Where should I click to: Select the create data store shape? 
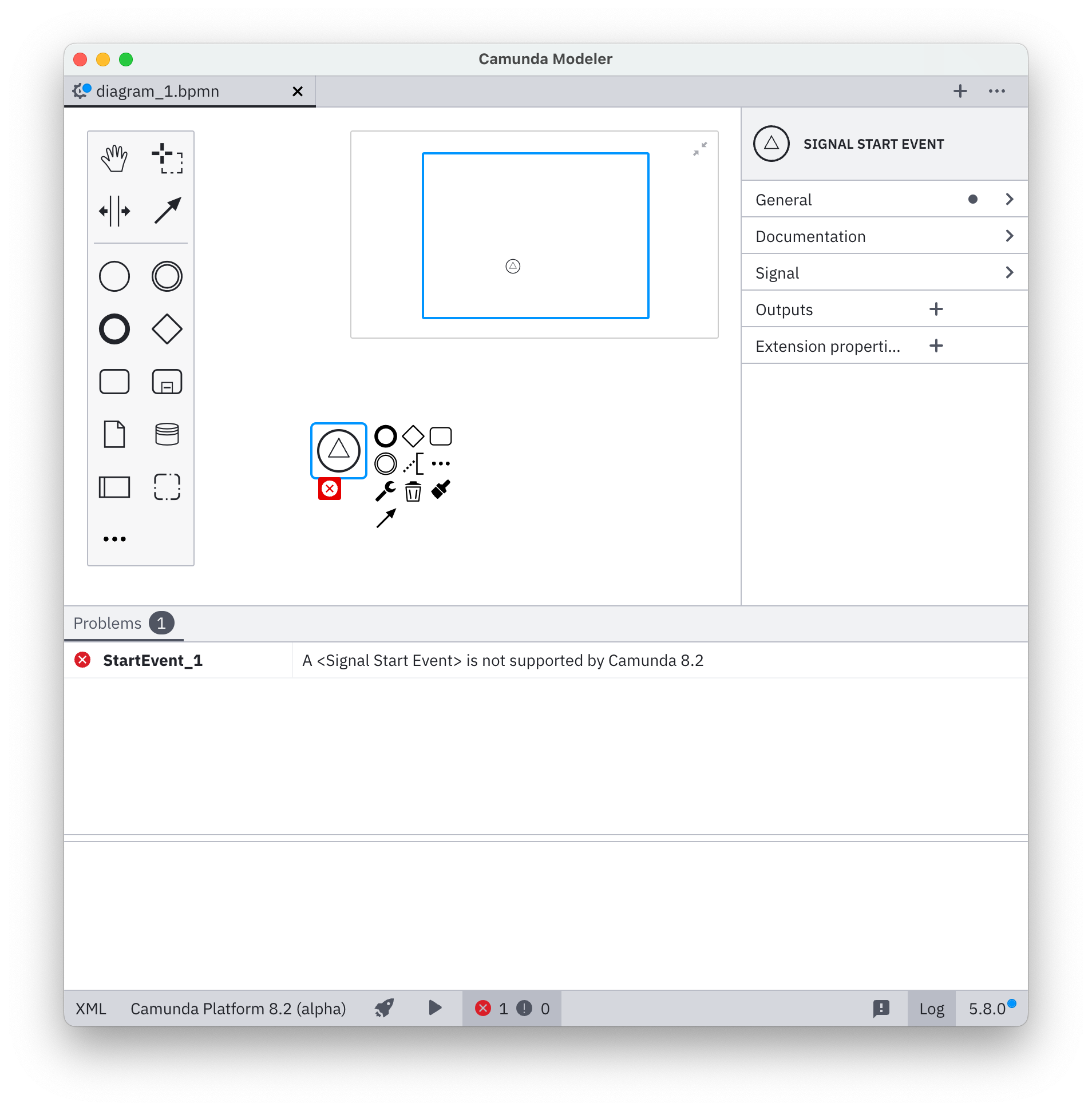tap(167, 434)
